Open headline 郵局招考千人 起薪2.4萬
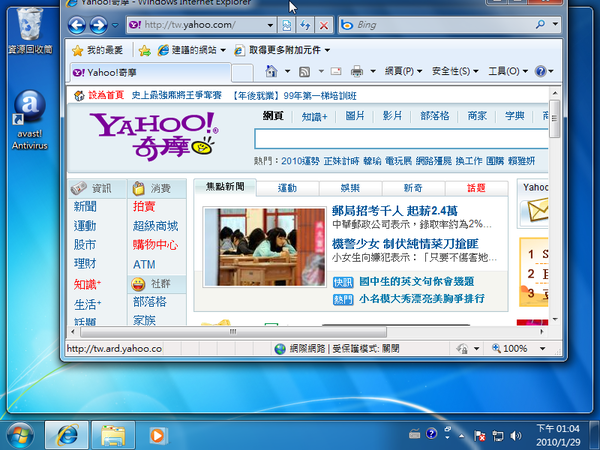The image size is (600, 450). (395, 210)
